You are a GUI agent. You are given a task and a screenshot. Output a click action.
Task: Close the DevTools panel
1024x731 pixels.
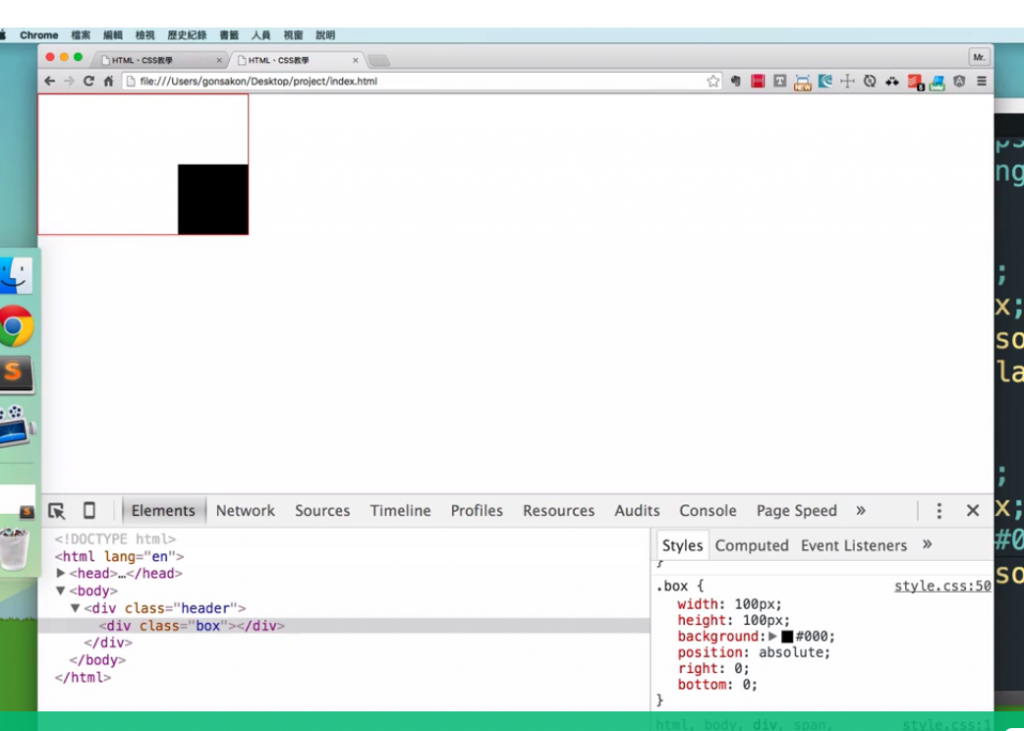coord(972,510)
